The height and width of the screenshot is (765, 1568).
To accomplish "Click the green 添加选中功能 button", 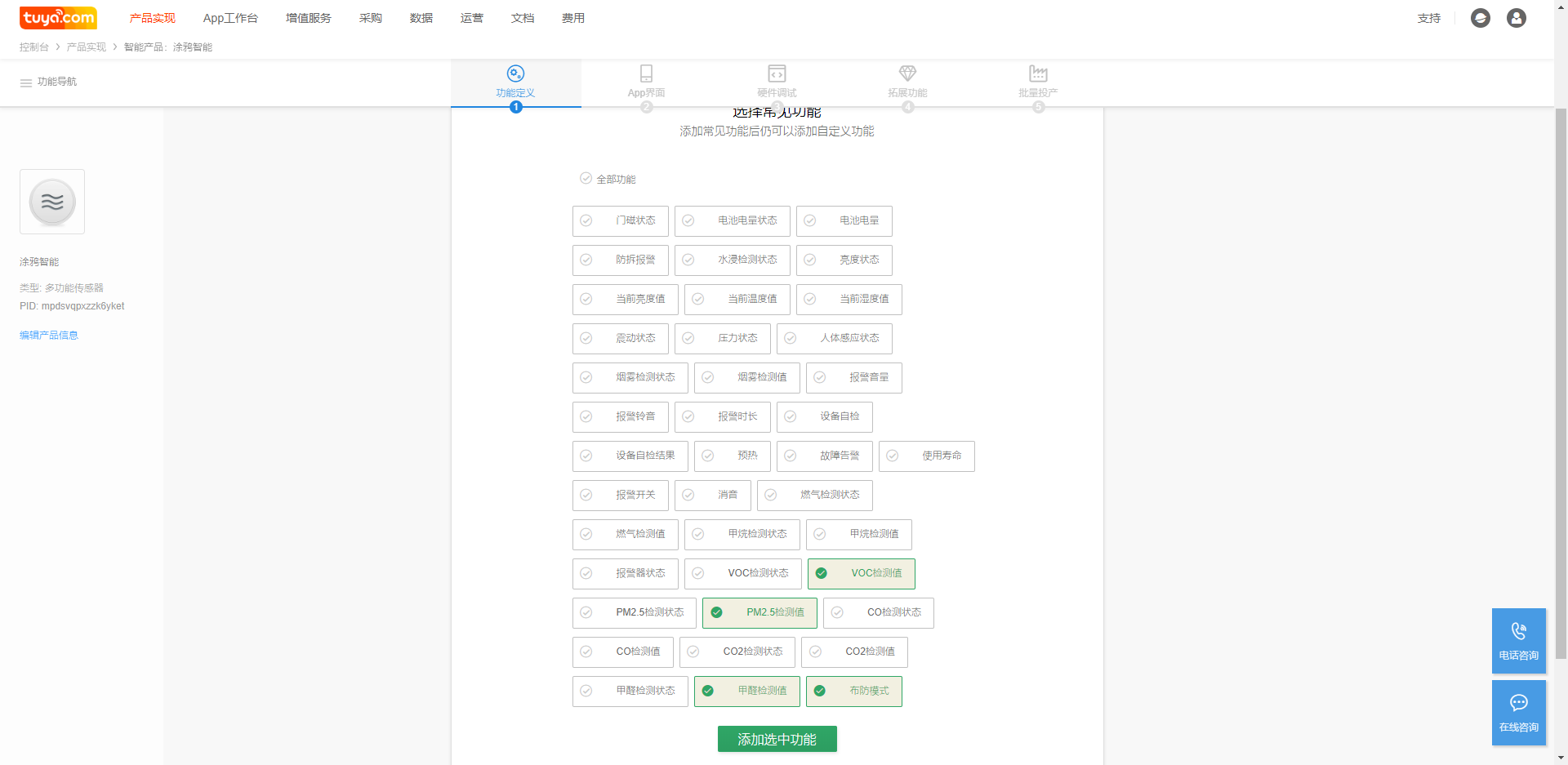I will point(777,739).
